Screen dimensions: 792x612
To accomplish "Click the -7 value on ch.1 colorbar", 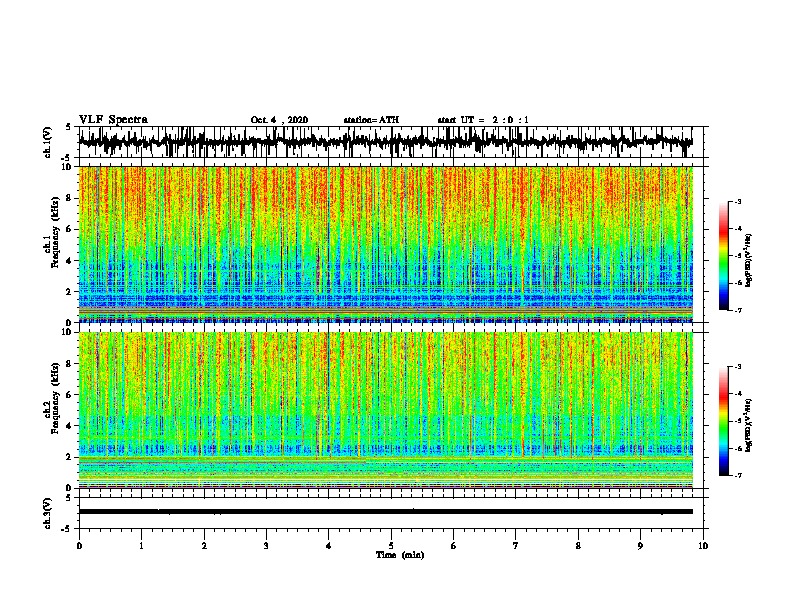I will [x=737, y=310].
